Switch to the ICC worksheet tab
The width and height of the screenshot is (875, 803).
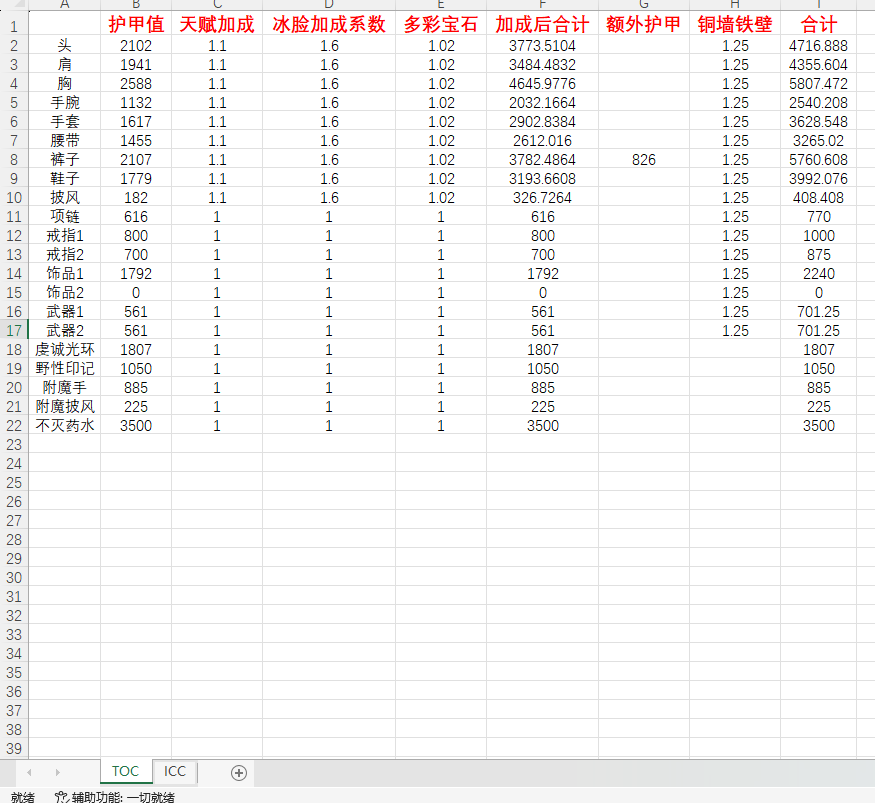click(x=174, y=771)
